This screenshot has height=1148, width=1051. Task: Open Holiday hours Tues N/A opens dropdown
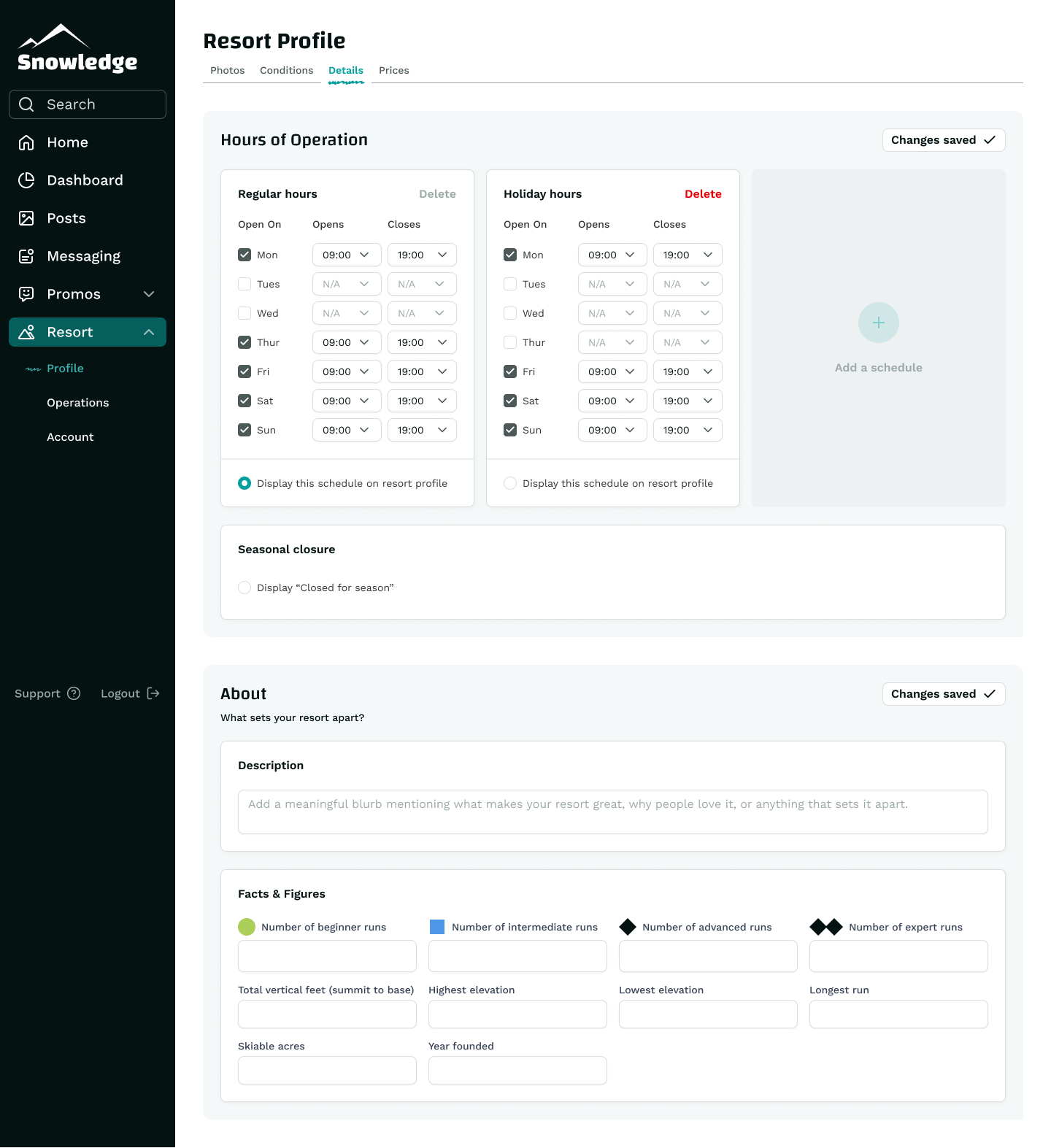[612, 284]
